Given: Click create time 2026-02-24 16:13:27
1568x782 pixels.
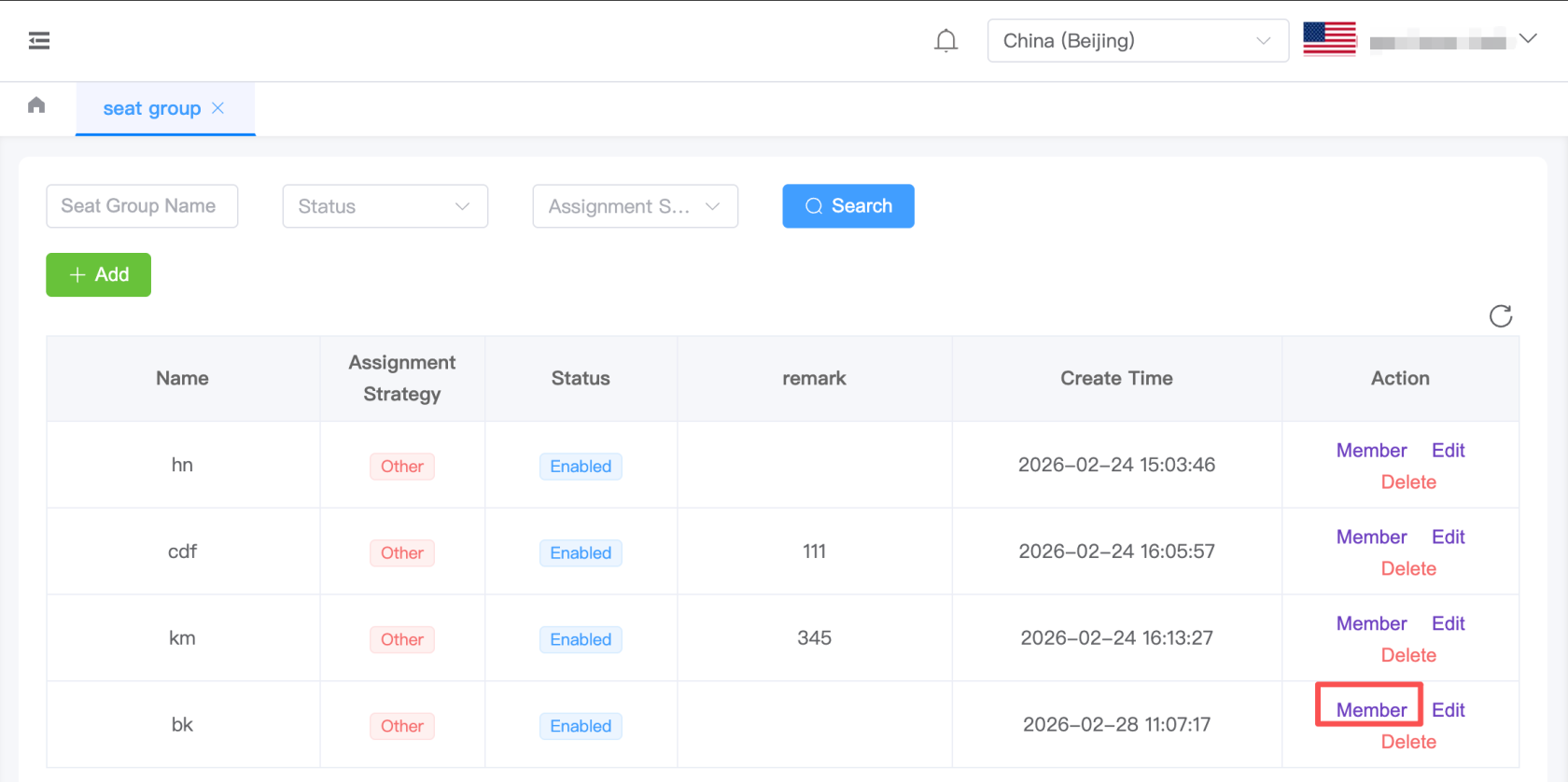Looking at the screenshot, I should 1117,638.
